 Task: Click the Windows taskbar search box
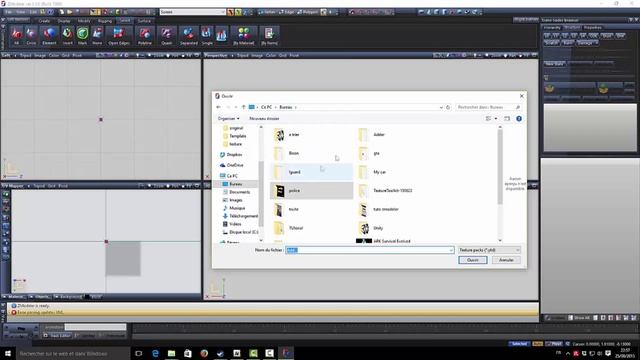(x=73, y=353)
